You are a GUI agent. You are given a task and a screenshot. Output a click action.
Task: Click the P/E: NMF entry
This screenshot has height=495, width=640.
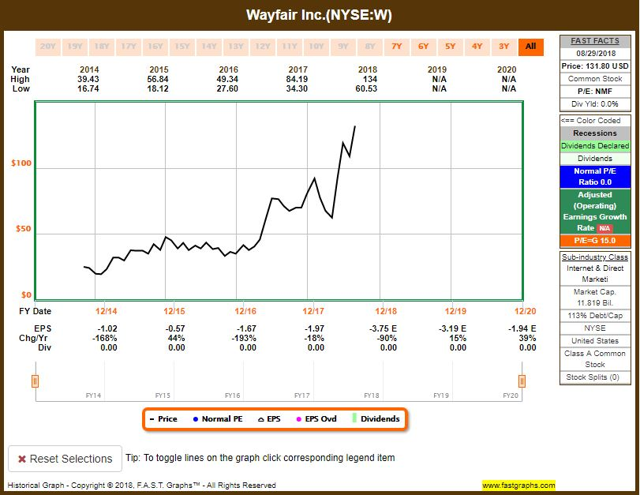[595, 91]
